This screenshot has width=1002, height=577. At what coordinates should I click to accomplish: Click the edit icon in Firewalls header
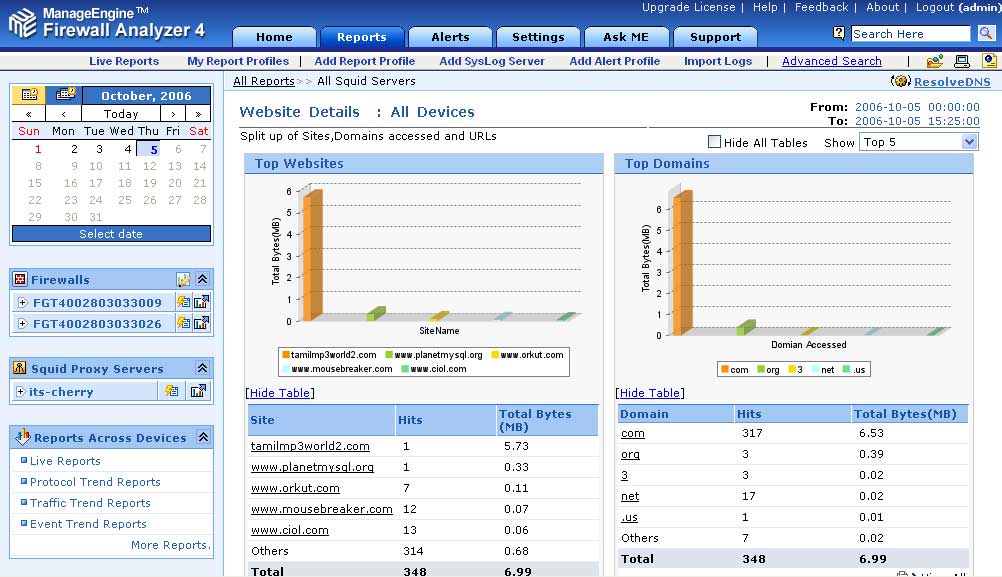point(183,280)
